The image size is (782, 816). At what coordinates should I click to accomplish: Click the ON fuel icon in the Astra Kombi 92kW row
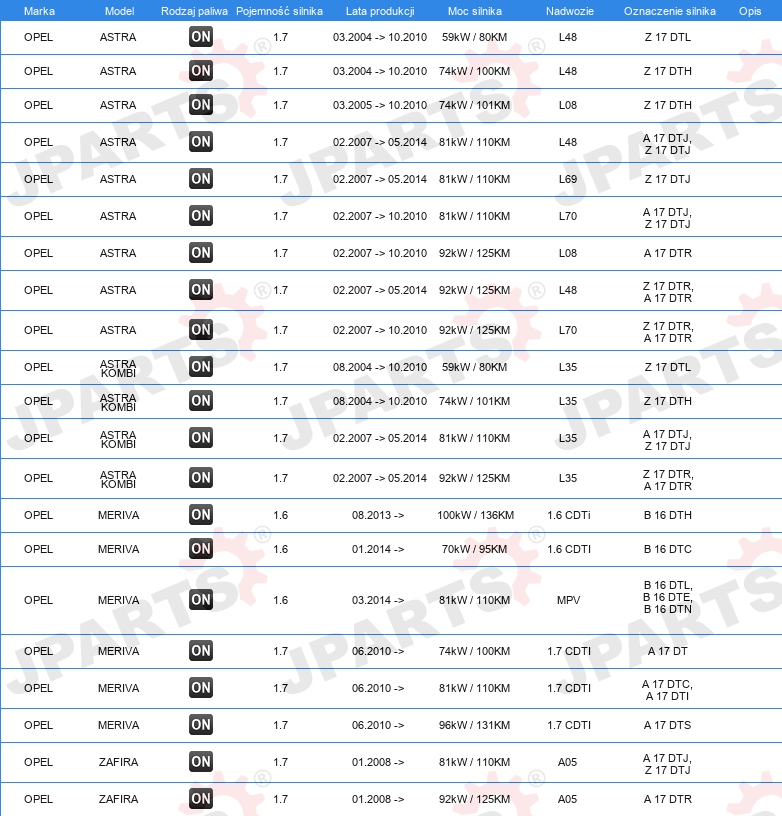click(201, 478)
